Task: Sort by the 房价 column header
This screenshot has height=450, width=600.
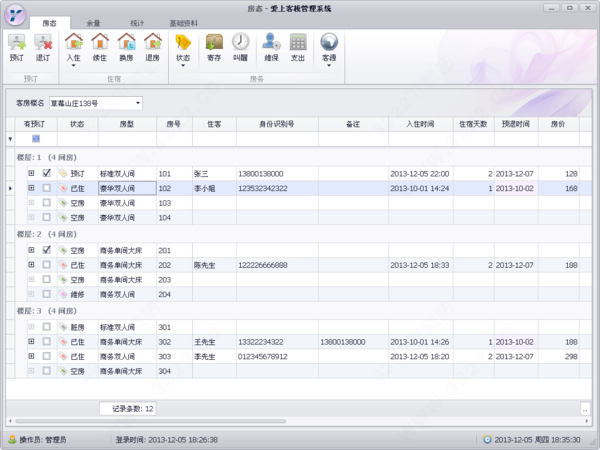Action: [x=558, y=124]
